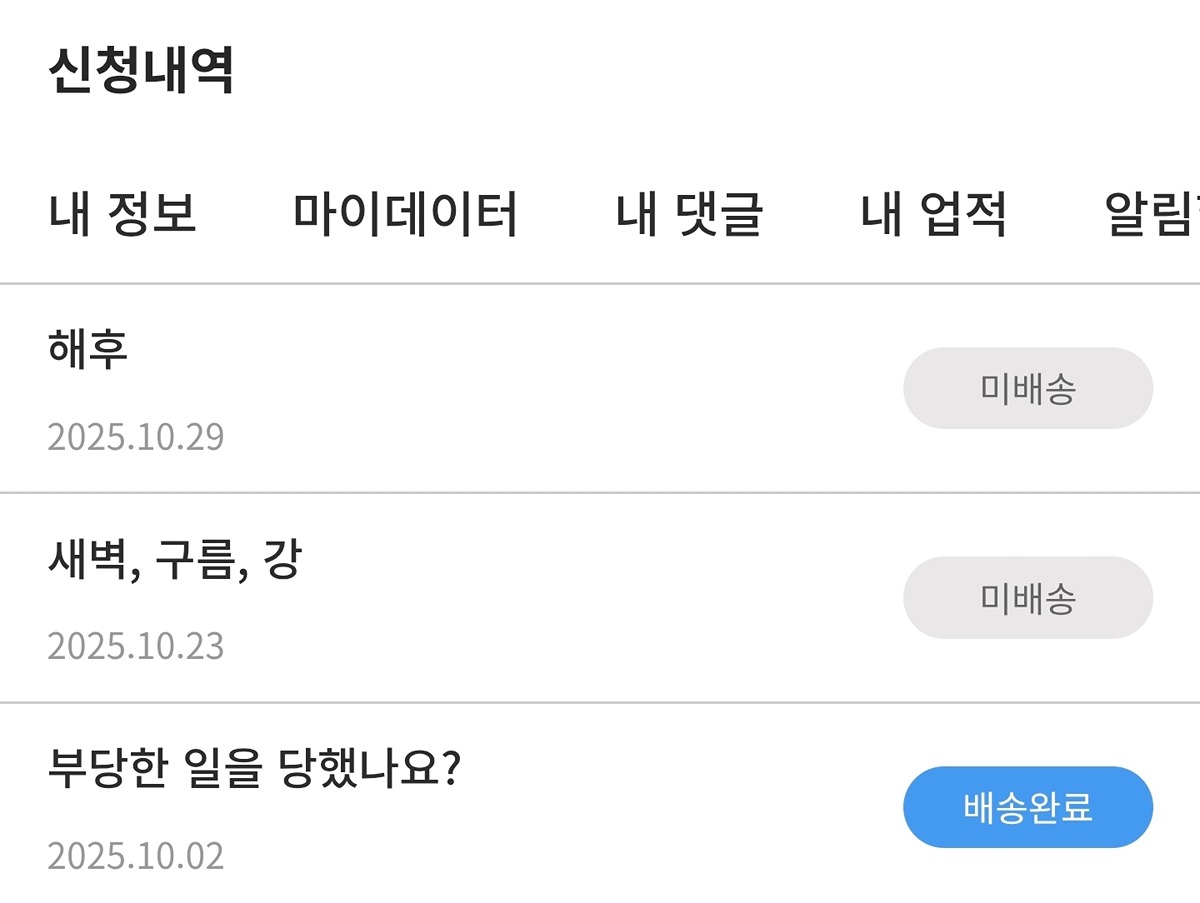Click the blank middle area of the 해후 row

pos(560,388)
